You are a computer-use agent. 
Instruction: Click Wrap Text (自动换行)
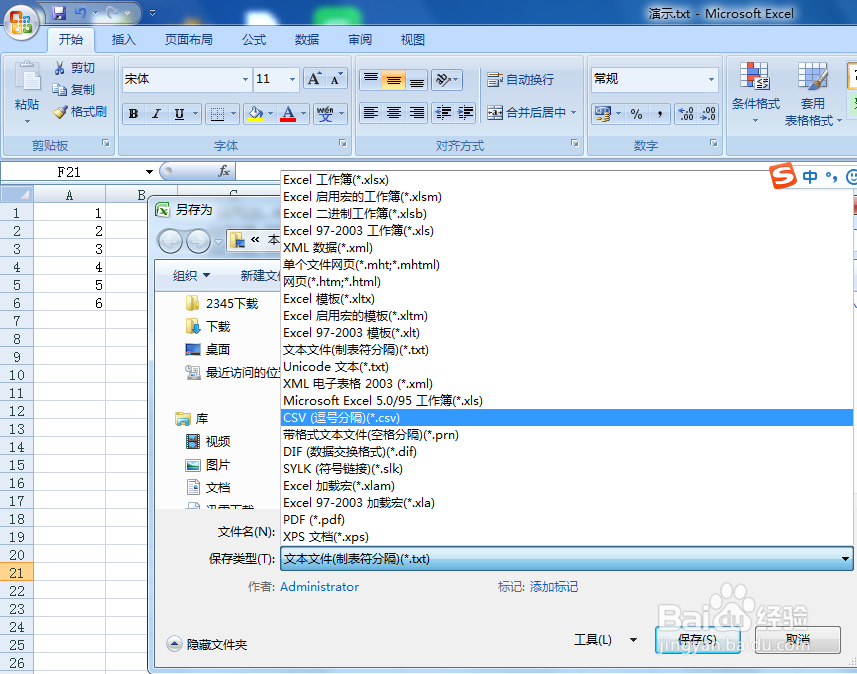521,80
